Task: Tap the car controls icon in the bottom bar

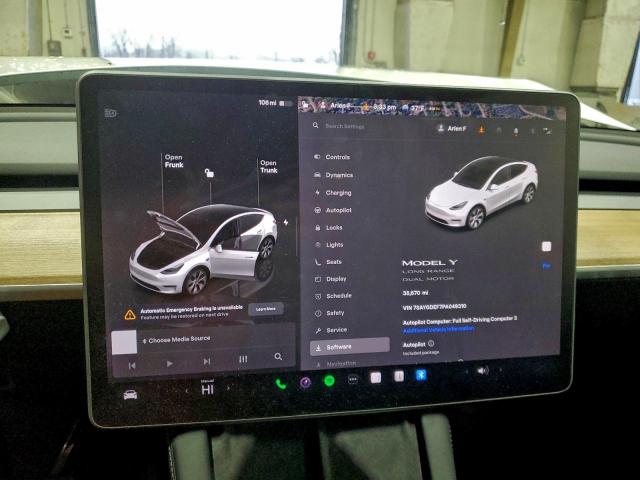Action: tap(130, 395)
